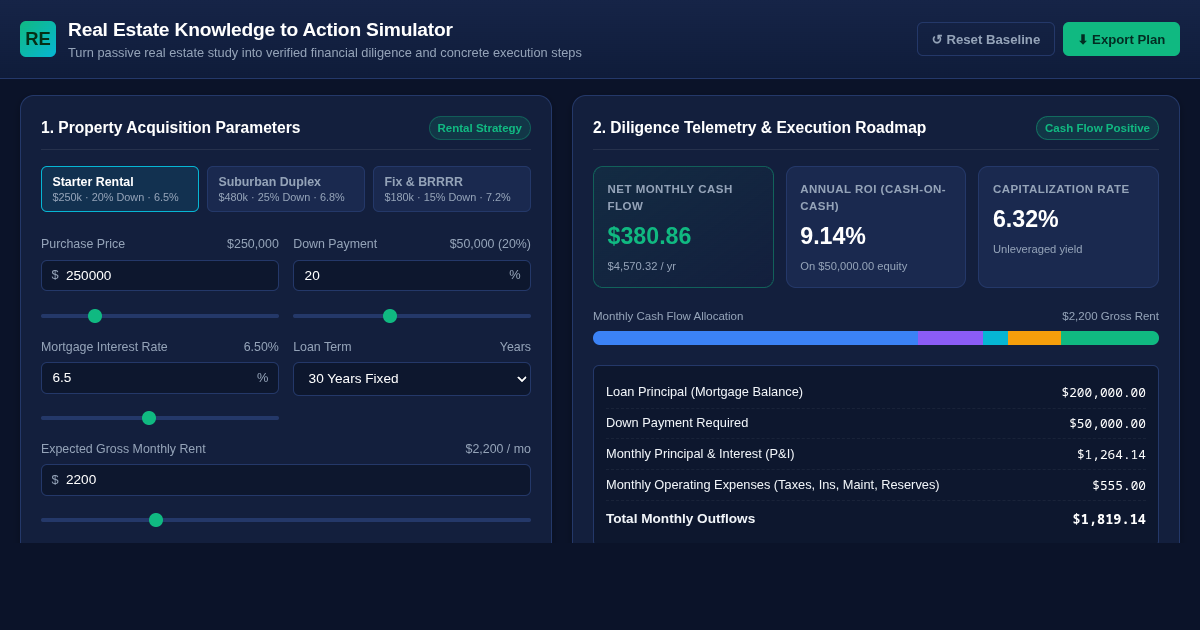
Task: Click the 'Monthly Cash Flow Allocation' label
Action: [x=668, y=316]
